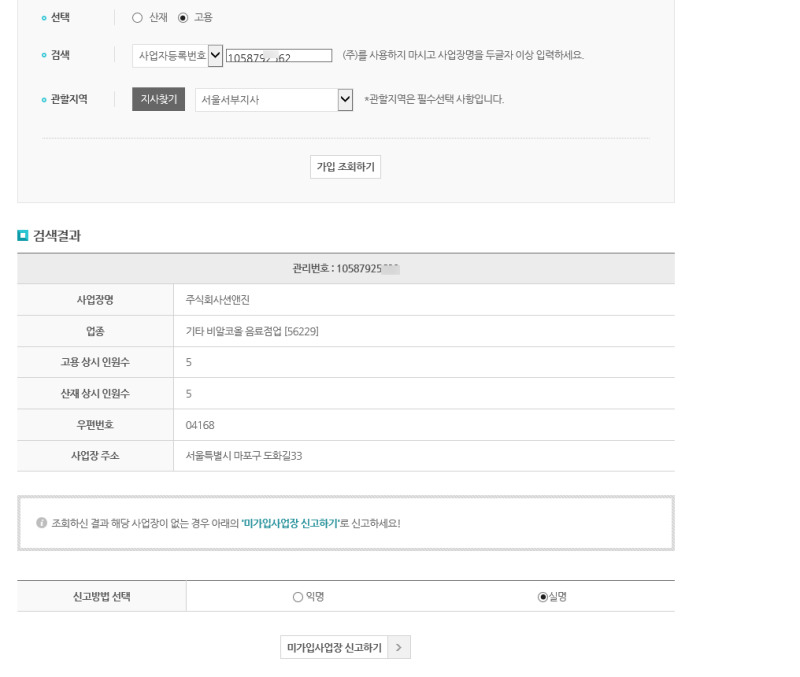This screenshot has height=677, width=800.
Task: Click the company name 주식회사션앤진
Action: pos(217,300)
